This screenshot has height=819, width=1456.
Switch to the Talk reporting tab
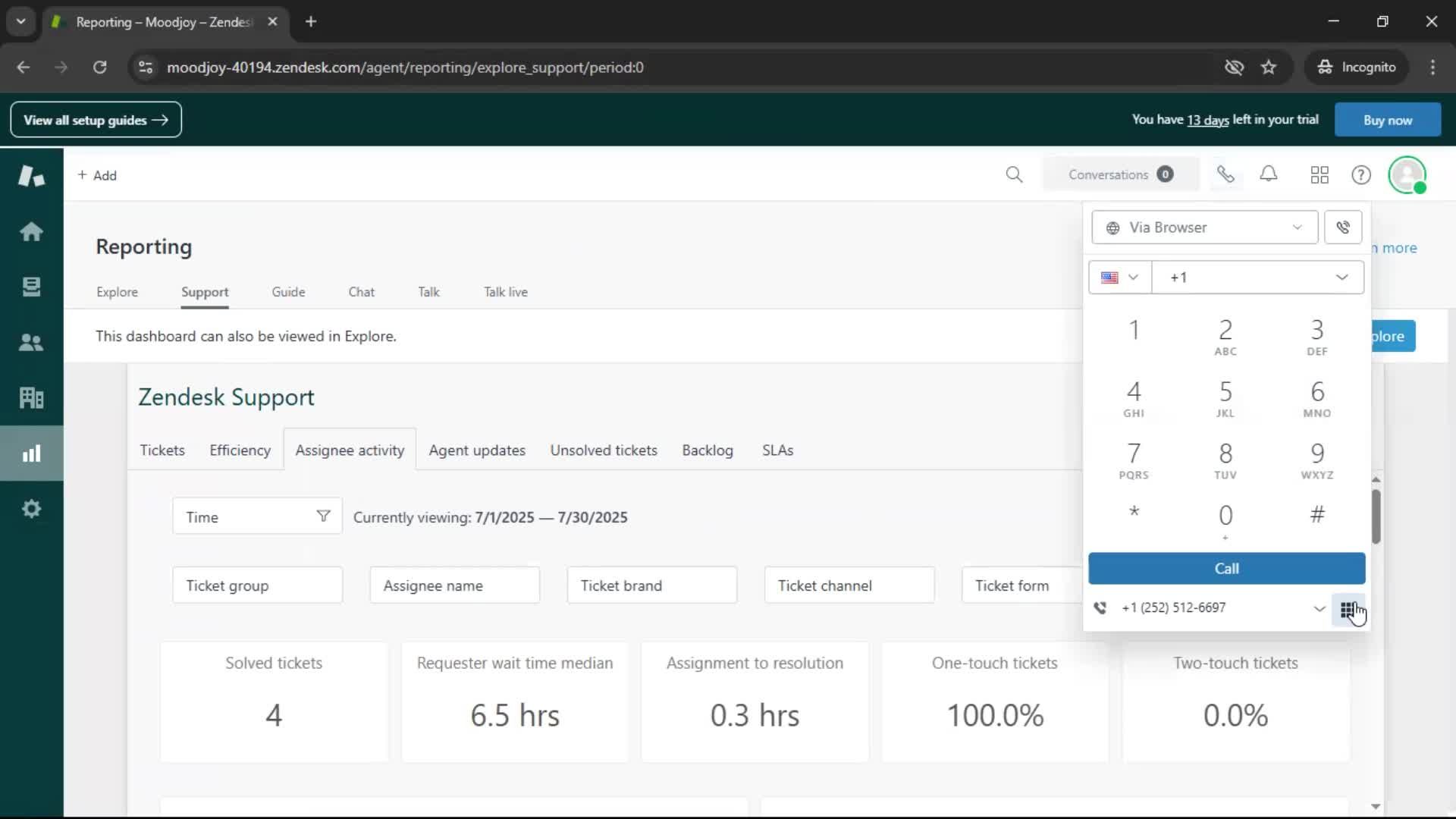(428, 292)
